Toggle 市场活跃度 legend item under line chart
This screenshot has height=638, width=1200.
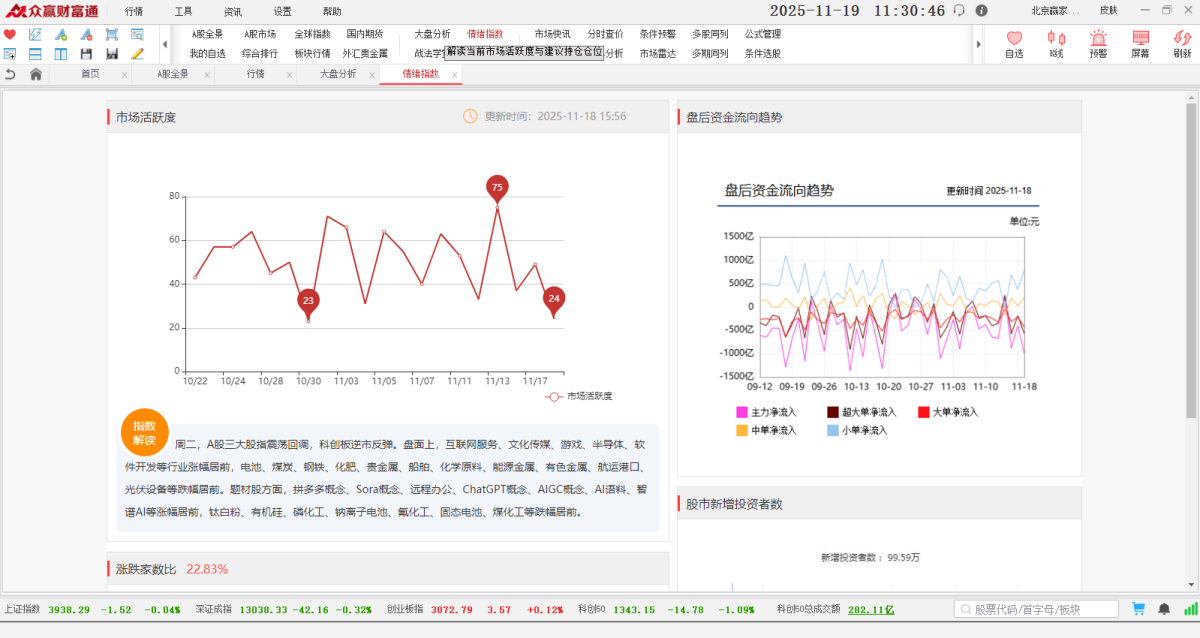(580, 396)
